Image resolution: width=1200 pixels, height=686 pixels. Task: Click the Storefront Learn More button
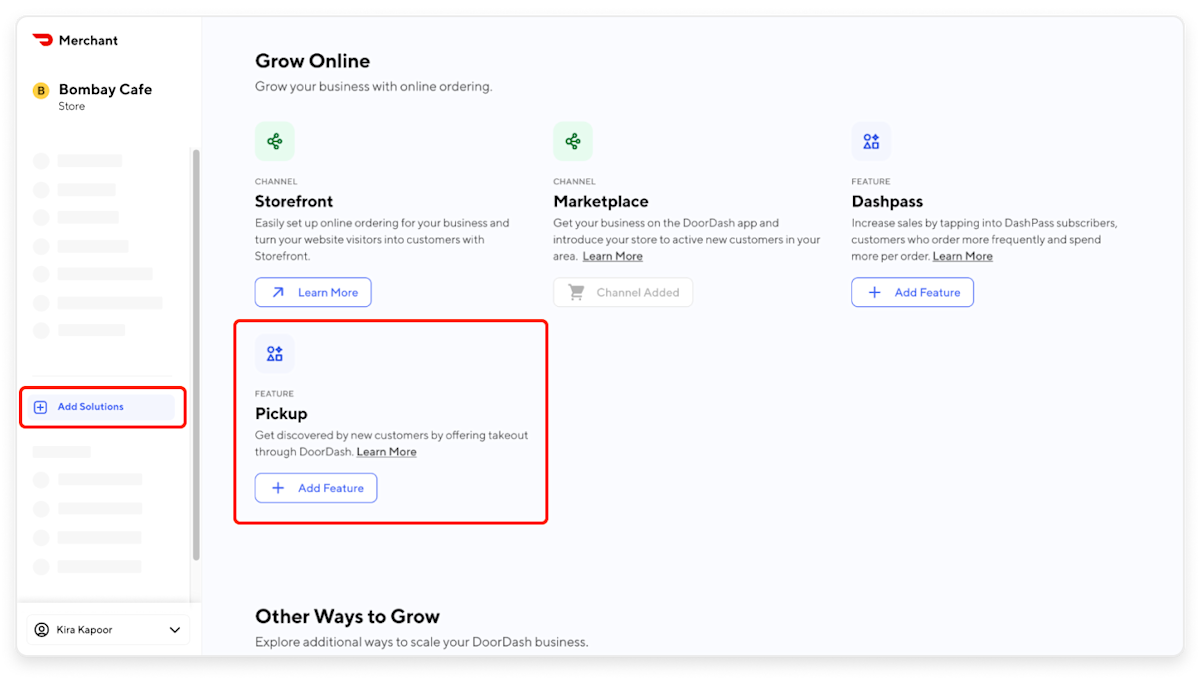click(x=313, y=292)
